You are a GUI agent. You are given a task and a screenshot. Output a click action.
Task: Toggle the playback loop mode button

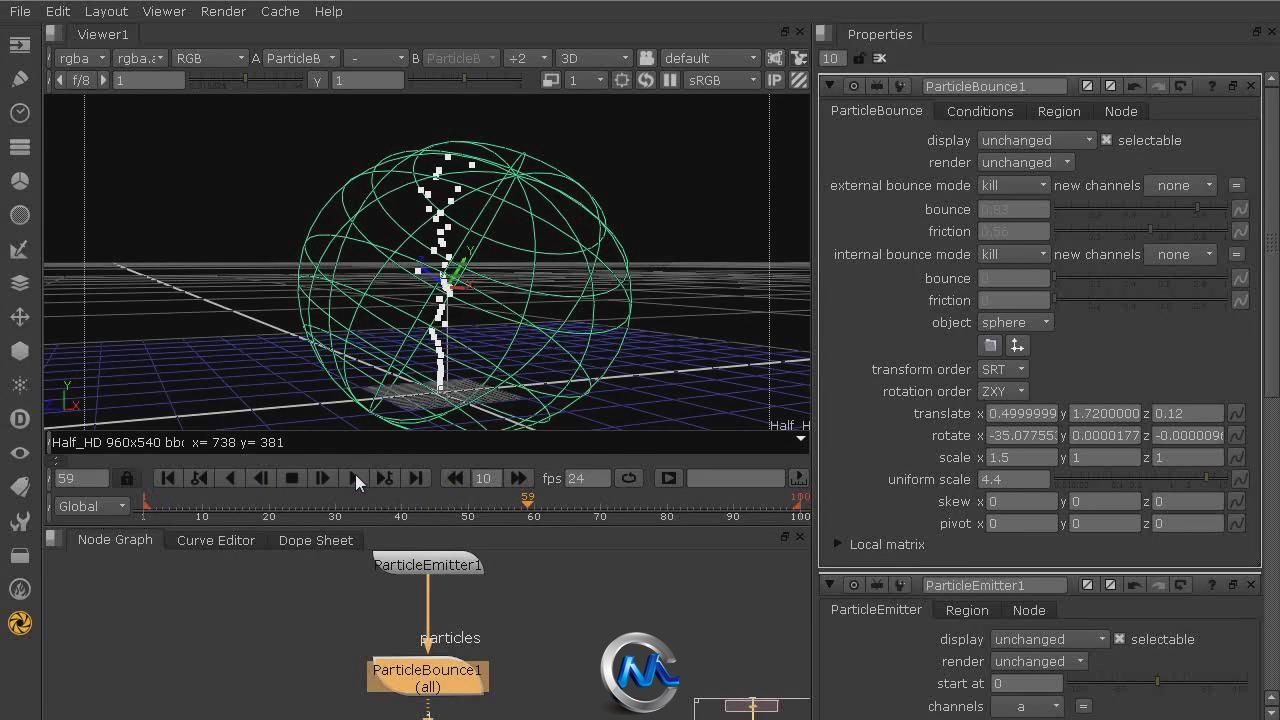point(629,478)
